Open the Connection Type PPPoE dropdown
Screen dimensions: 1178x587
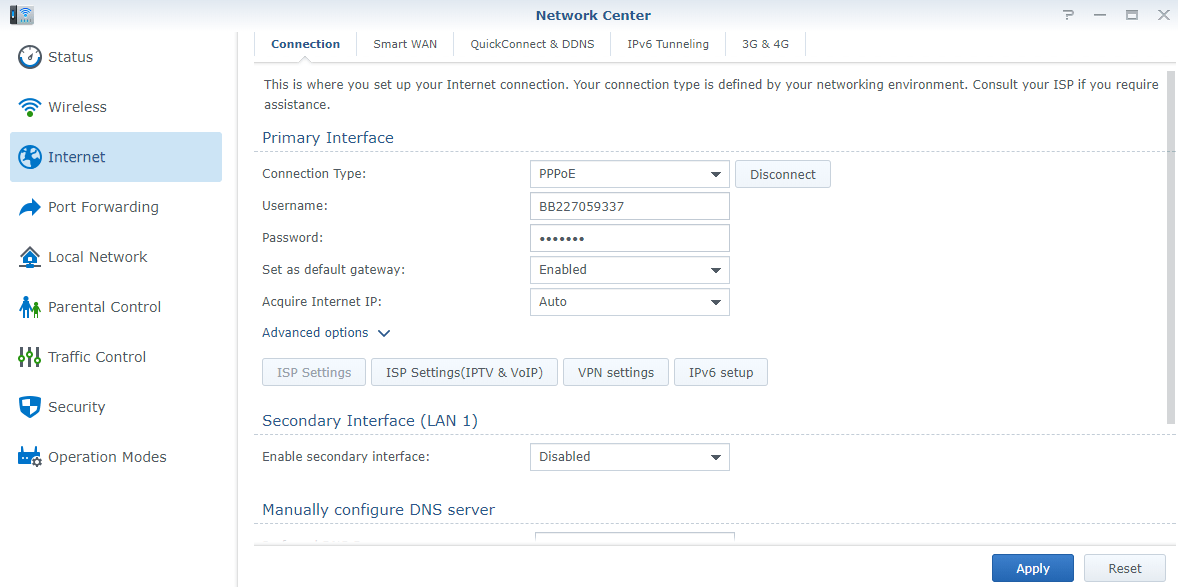(629, 174)
